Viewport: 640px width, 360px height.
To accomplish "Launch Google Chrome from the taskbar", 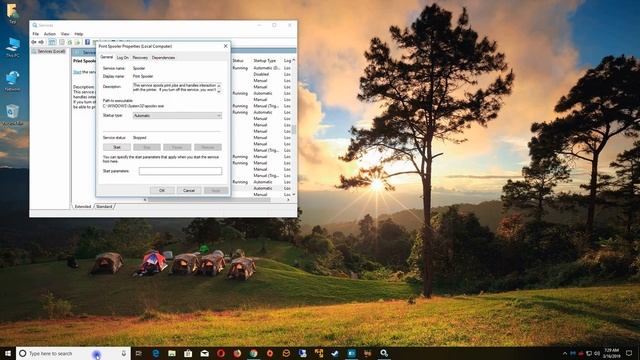I will tap(253, 353).
